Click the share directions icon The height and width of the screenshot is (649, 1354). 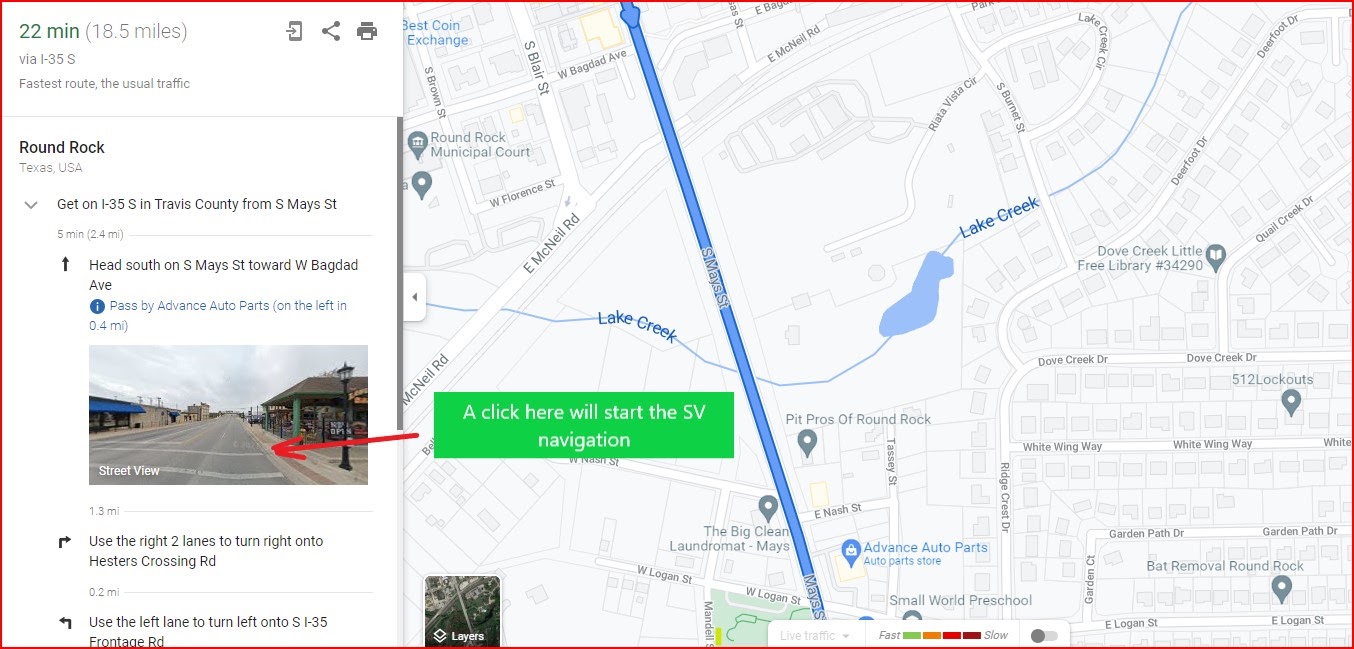[x=331, y=31]
